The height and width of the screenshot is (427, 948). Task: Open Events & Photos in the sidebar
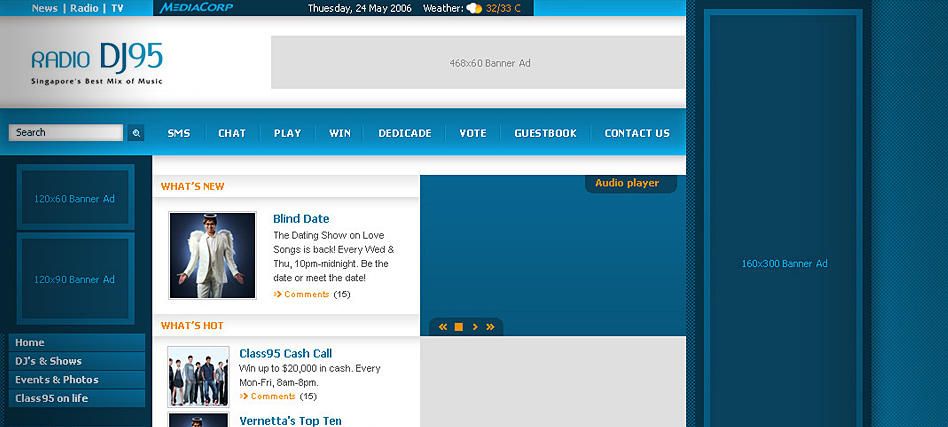pos(77,380)
